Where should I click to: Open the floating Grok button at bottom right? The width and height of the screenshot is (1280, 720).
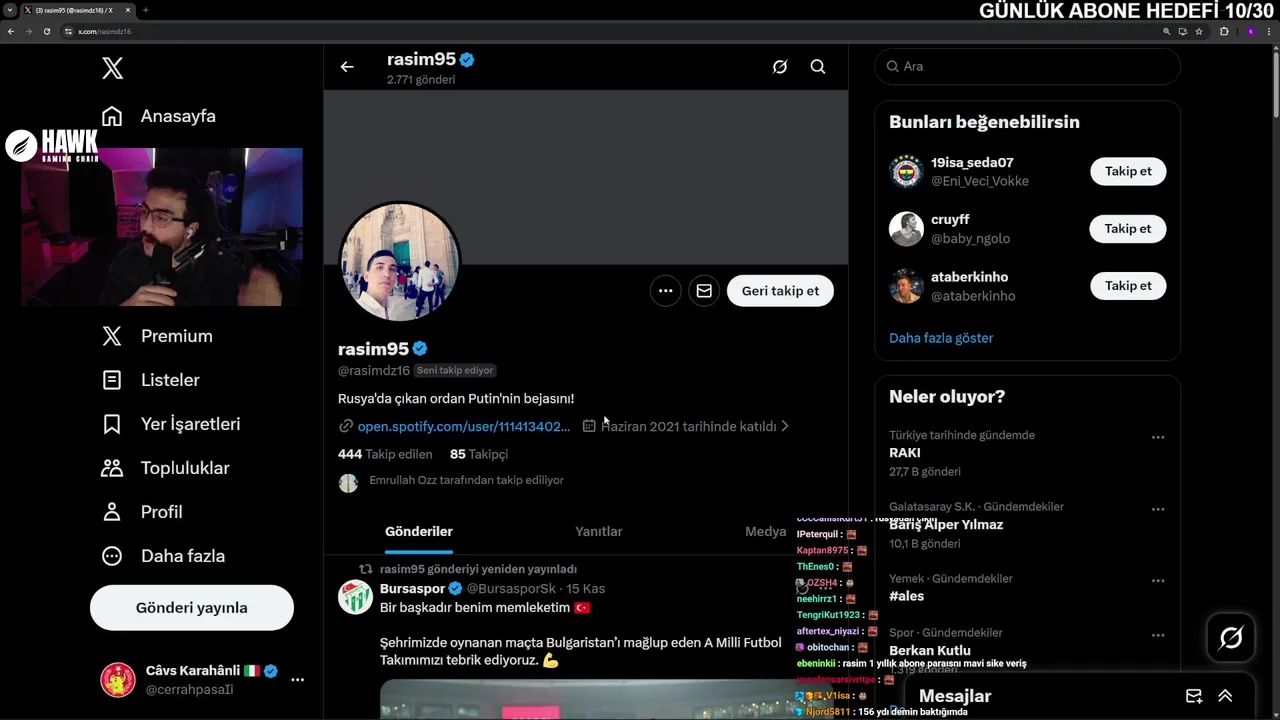pos(1231,638)
